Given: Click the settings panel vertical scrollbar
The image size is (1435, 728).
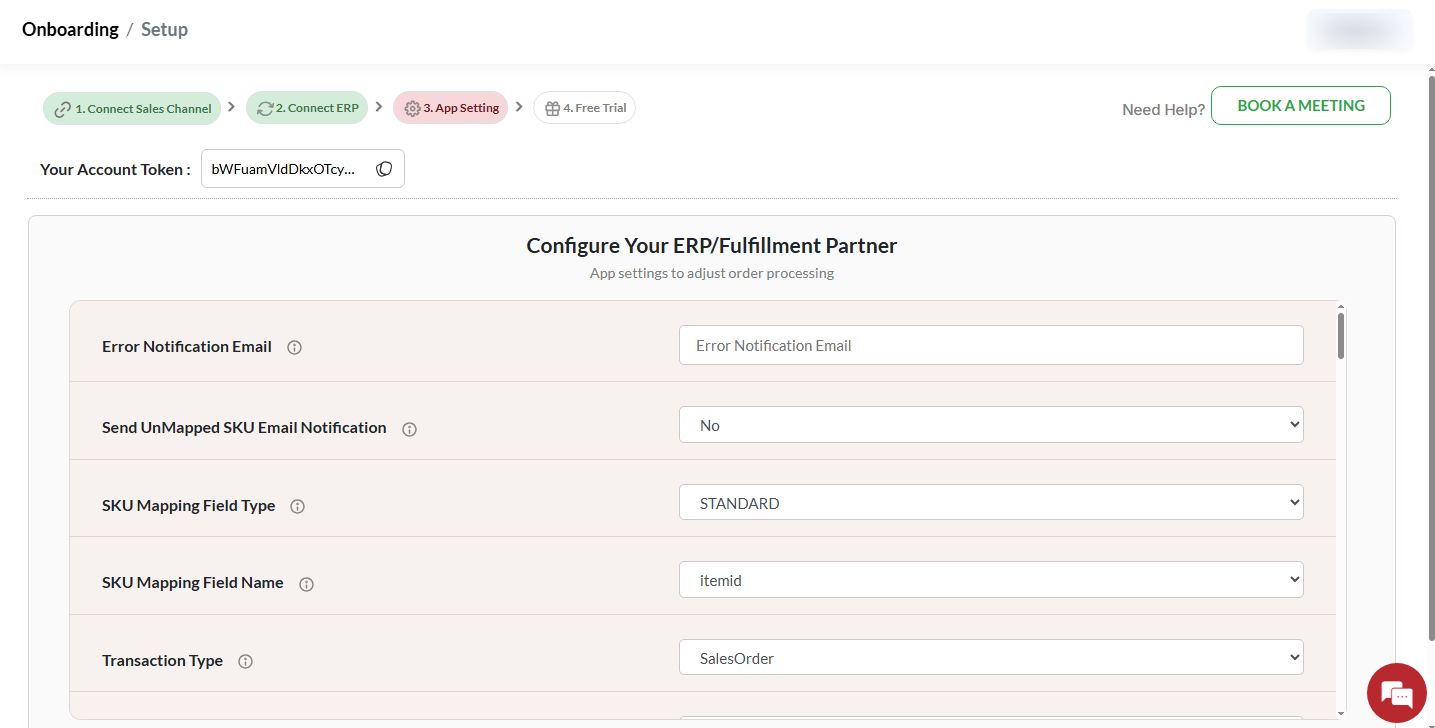Looking at the screenshot, I should (x=1340, y=336).
